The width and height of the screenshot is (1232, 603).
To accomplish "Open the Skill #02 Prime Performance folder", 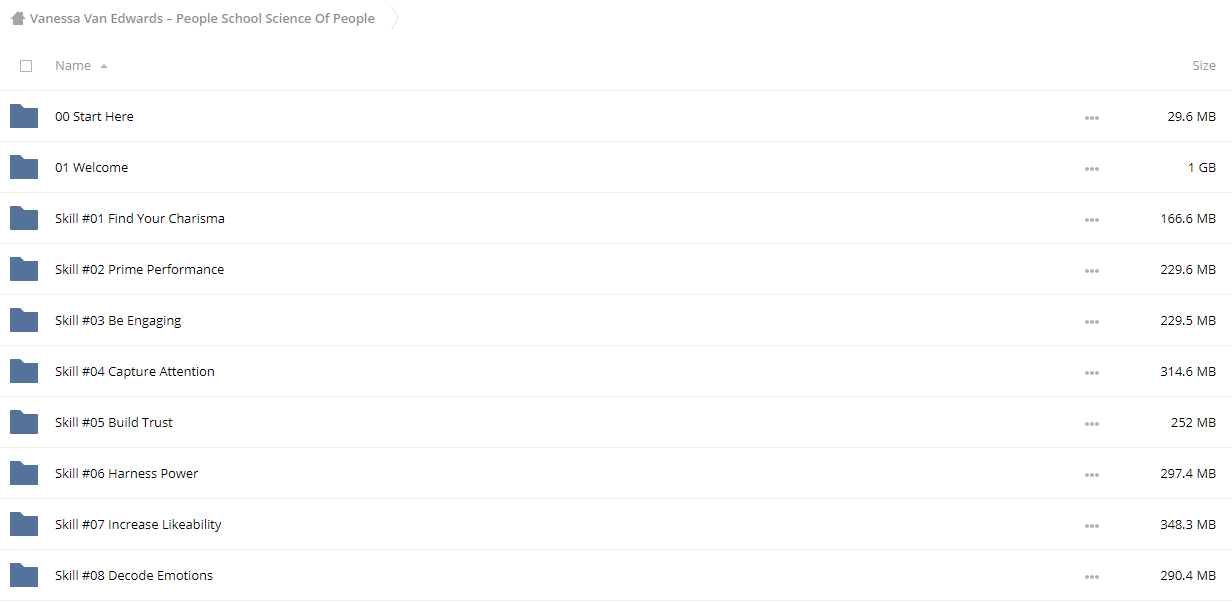I will coord(139,269).
